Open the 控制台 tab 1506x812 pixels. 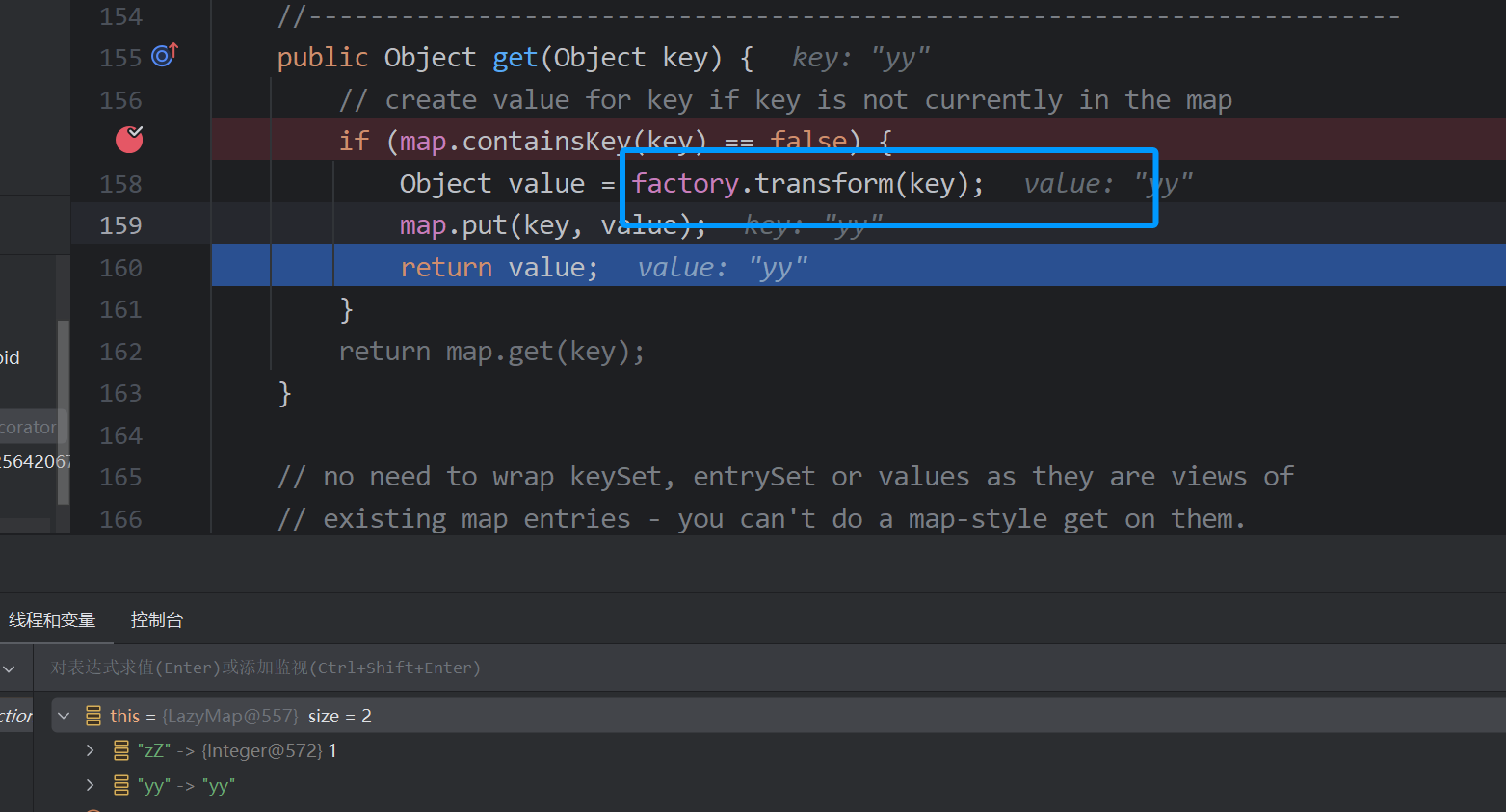coord(157,620)
